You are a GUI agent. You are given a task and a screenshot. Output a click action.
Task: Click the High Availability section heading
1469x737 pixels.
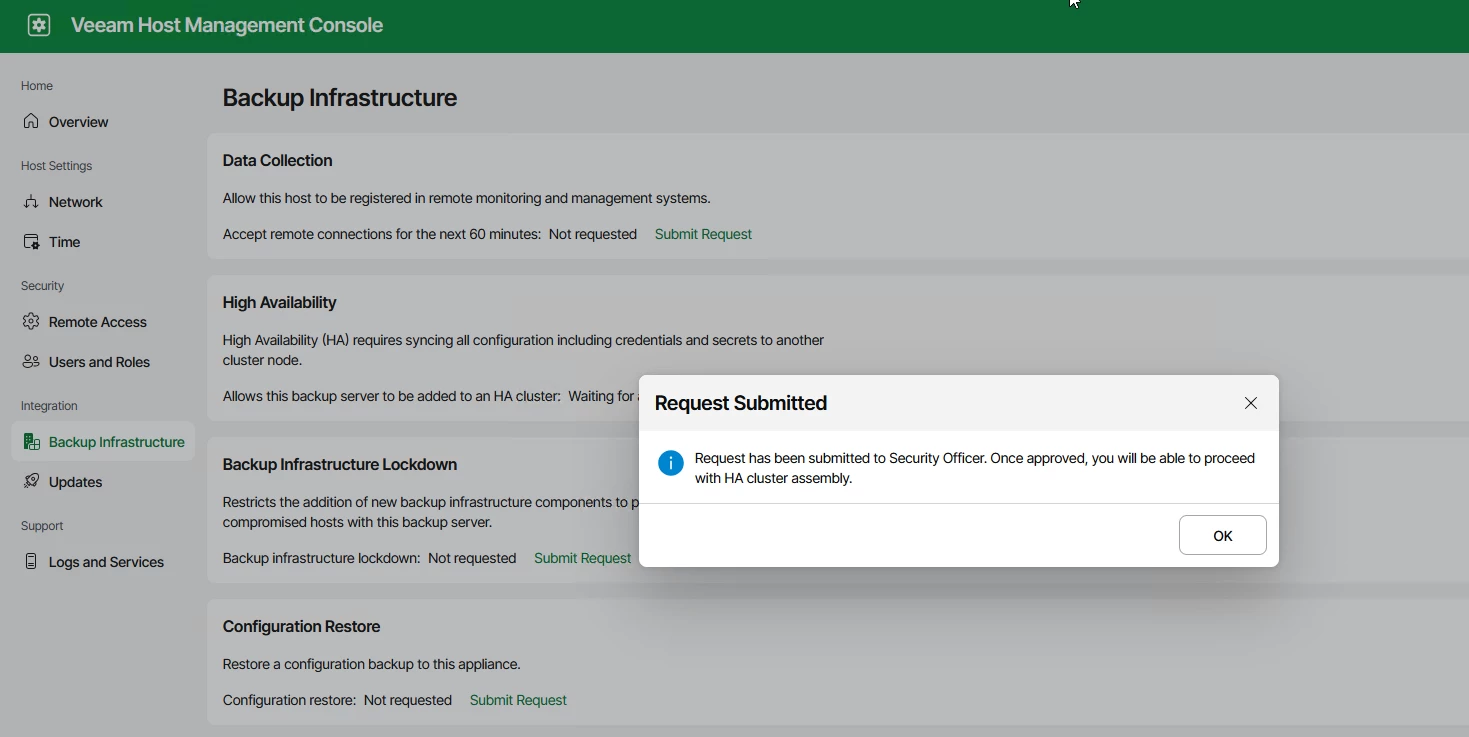pos(280,302)
